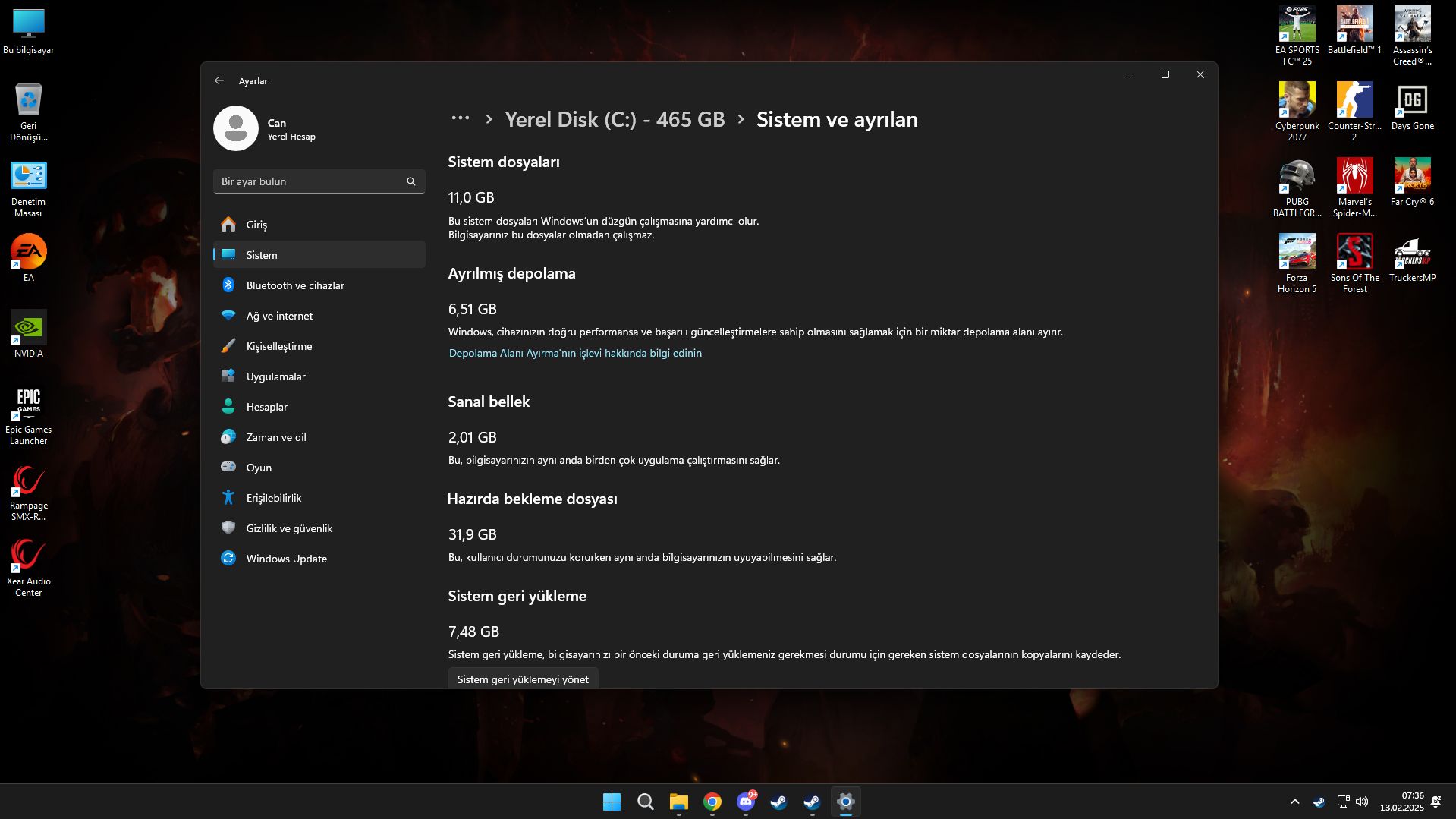
Task: Select NVIDIA desktop shortcut
Action: click(29, 334)
